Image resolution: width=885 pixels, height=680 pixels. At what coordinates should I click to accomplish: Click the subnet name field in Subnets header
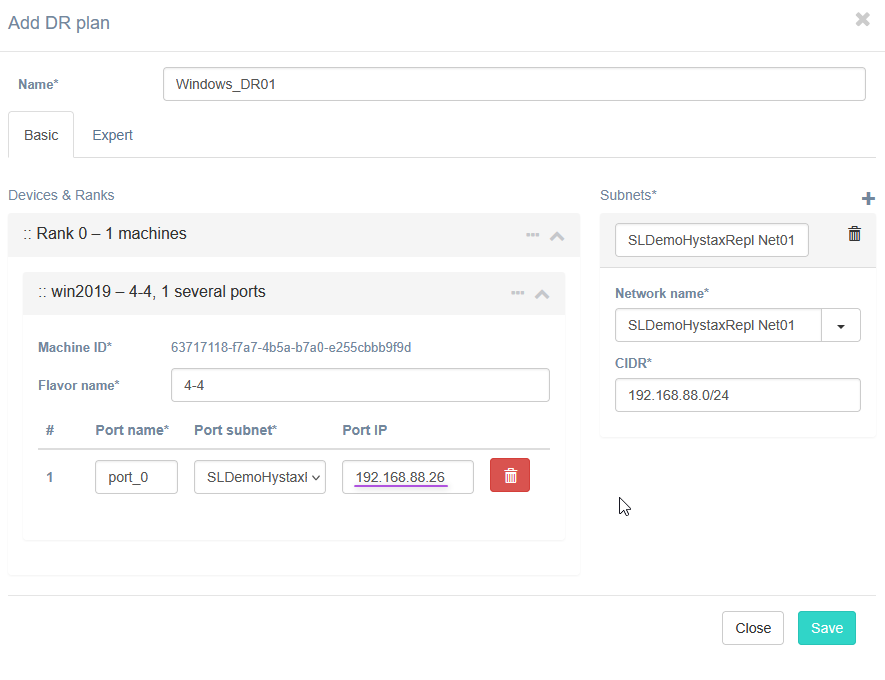[711, 240]
